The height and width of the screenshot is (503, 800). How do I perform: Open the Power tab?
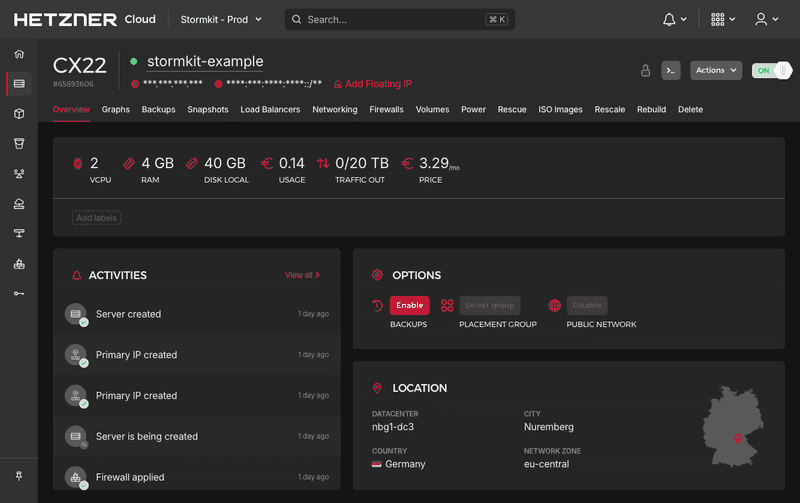pyautogui.click(x=473, y=110)
